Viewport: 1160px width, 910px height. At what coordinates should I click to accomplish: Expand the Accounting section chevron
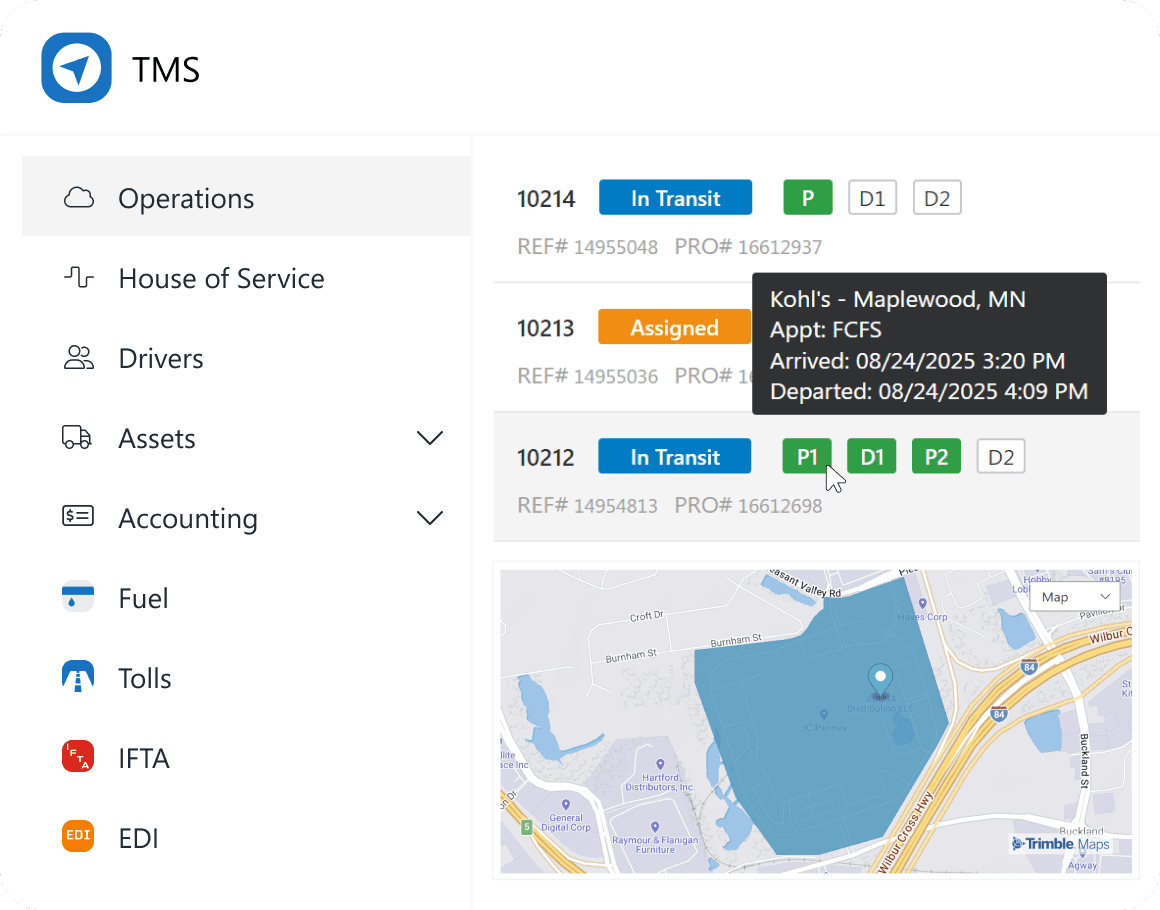pos(430,518)
